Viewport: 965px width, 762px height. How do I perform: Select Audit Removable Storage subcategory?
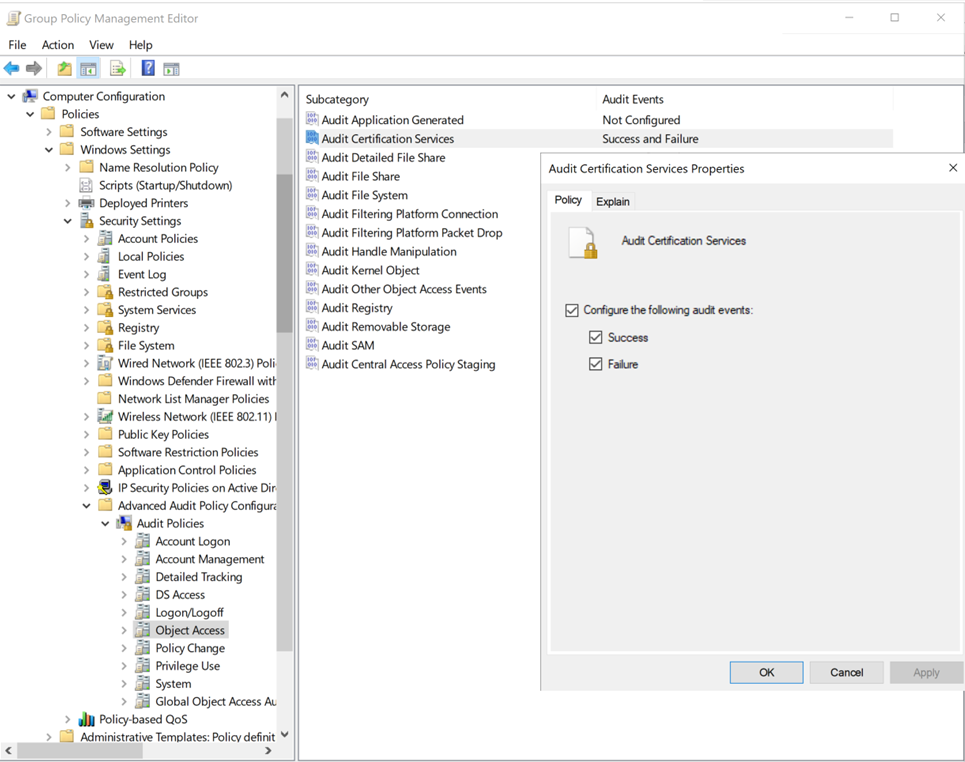tap(385, 327)
